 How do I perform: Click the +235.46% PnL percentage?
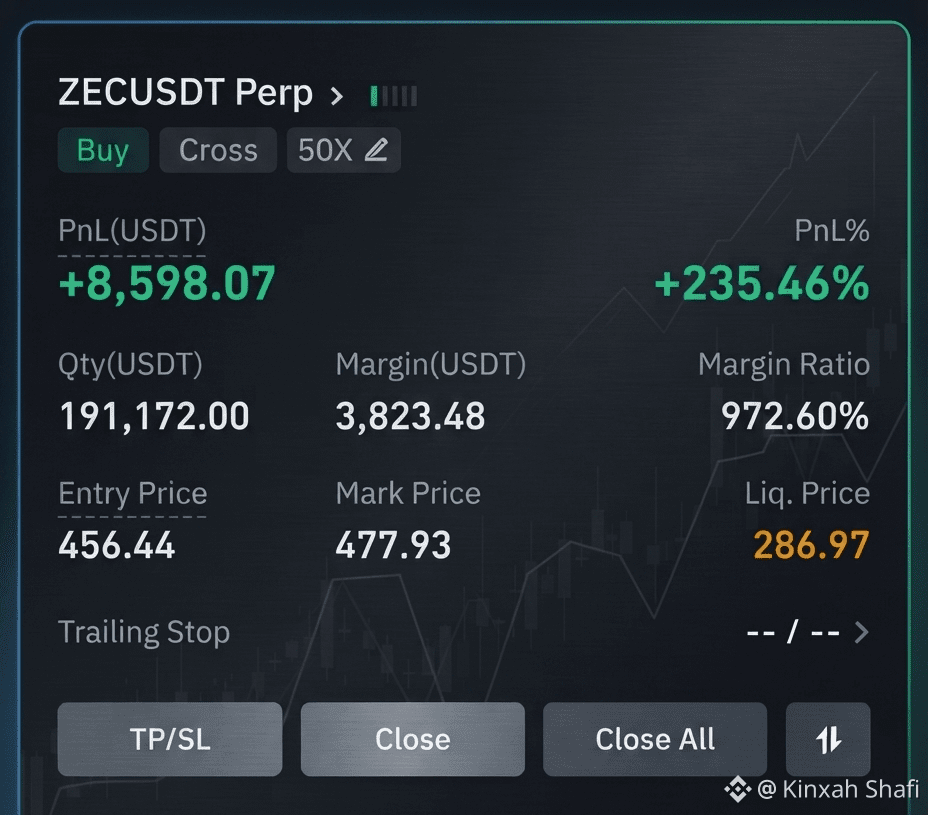[x=762, y=283]
